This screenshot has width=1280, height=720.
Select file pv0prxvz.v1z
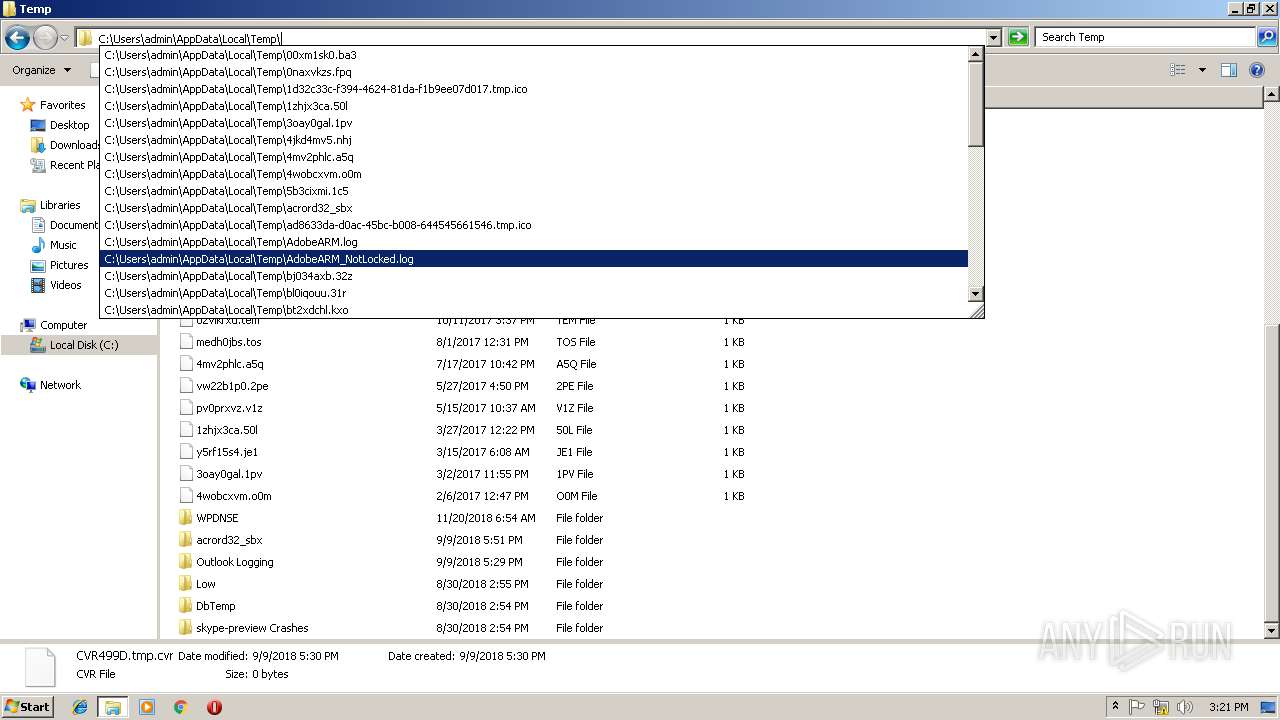229,408
